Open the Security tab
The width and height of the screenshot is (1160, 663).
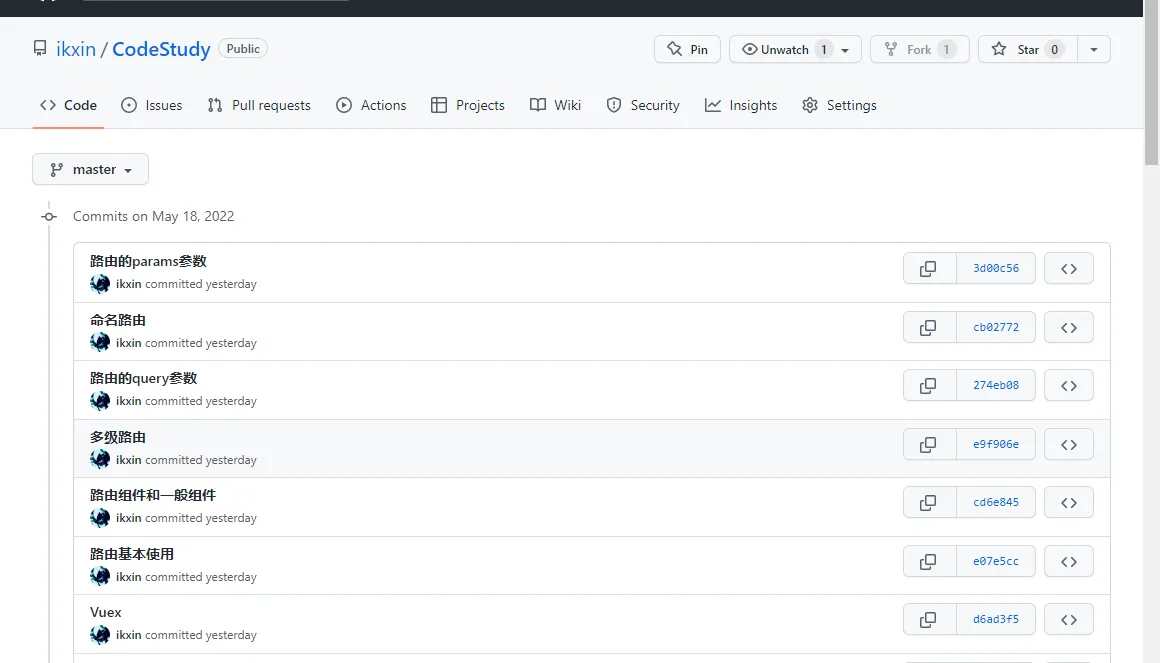click(x=643, y=105)
